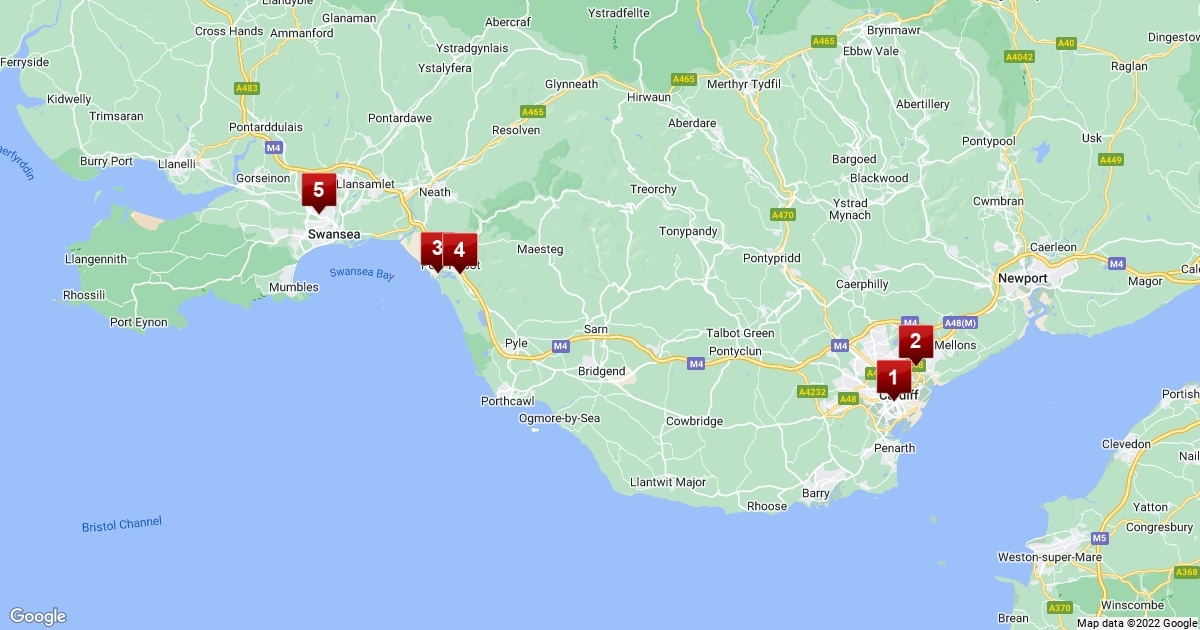The width and height of the screenshot is (1200, 630).
Task: Click the Barry town label
Action: click(816, 493)
